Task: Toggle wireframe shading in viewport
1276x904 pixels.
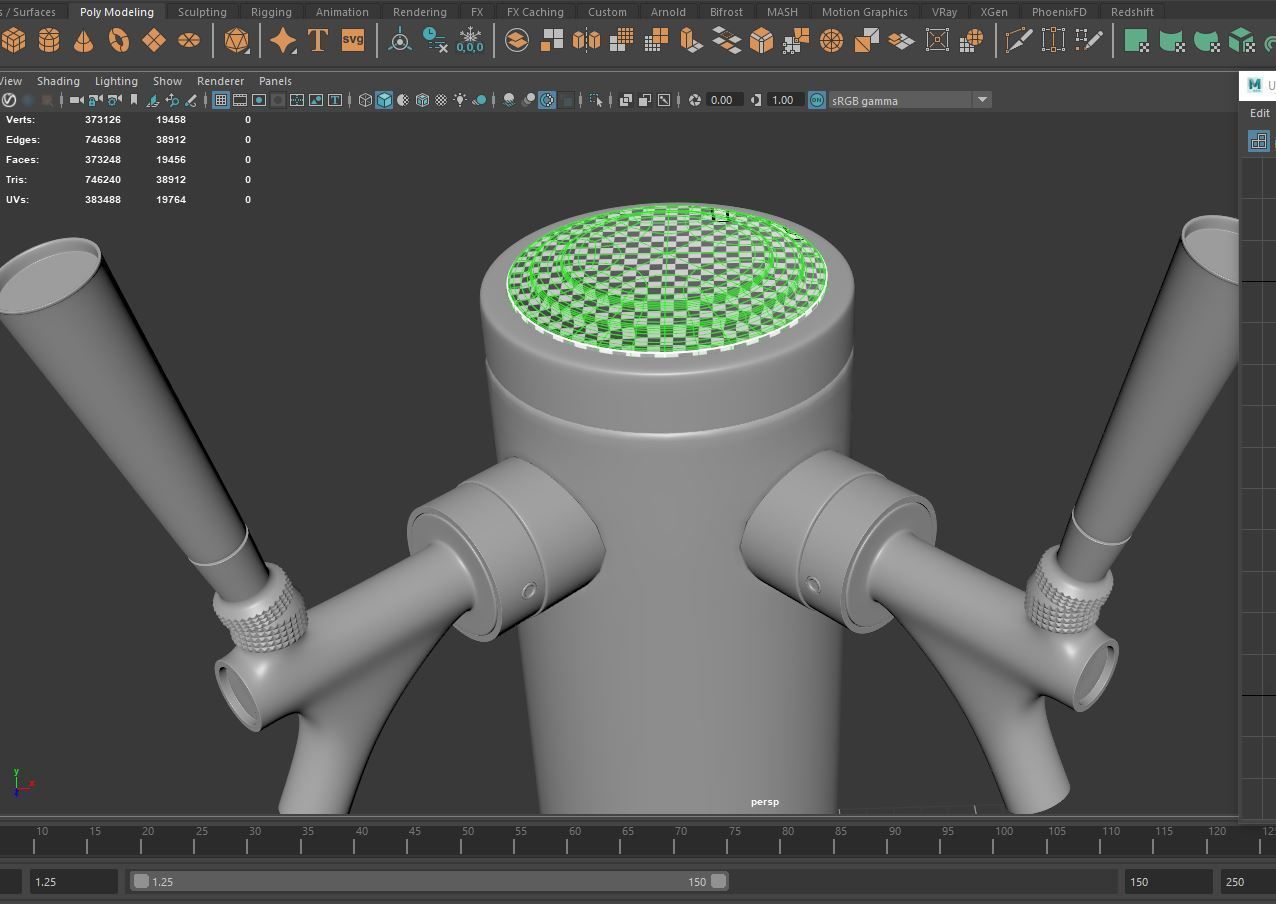Action: [x=365, y=100]
